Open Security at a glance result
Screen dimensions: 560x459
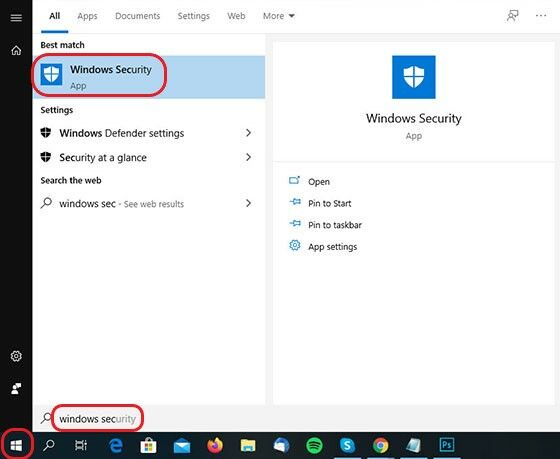click(x=149, y=157)
